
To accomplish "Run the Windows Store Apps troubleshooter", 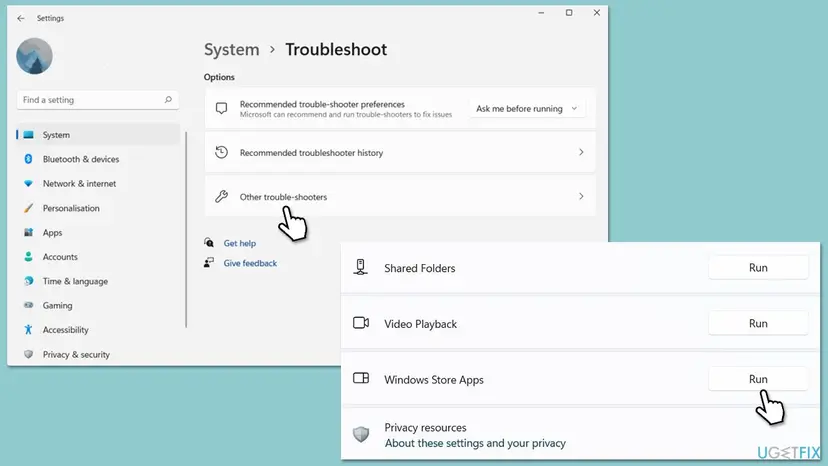I will (x=758, y=379).
